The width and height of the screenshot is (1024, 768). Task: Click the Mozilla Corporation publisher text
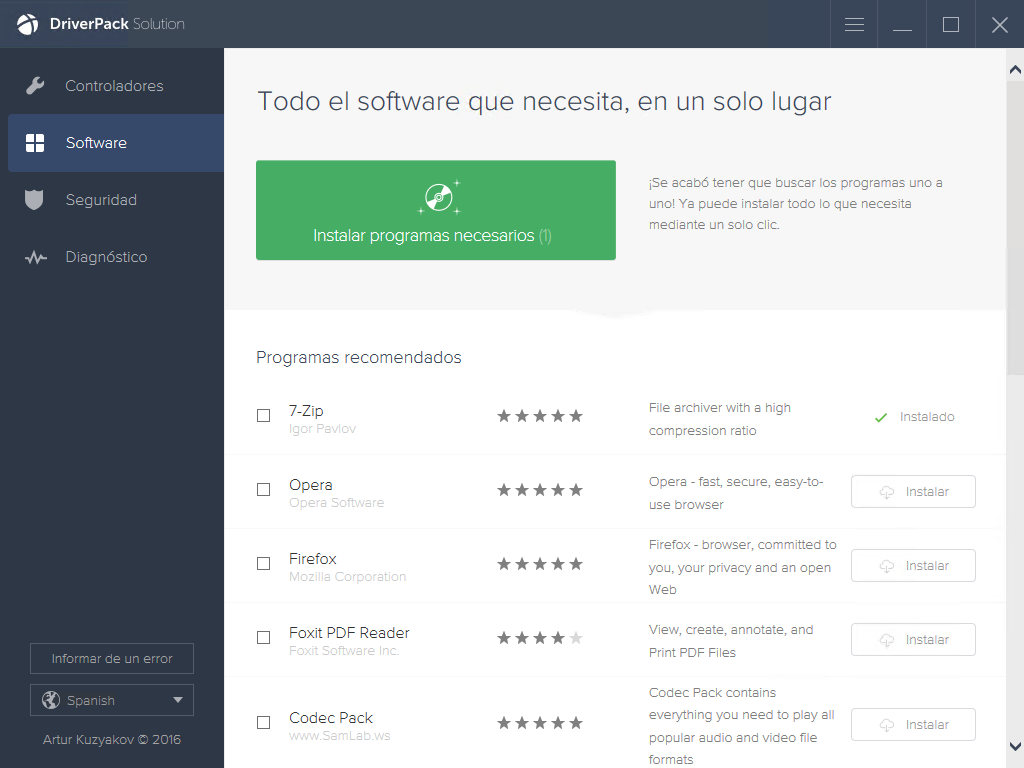click(x=347, y=577)
